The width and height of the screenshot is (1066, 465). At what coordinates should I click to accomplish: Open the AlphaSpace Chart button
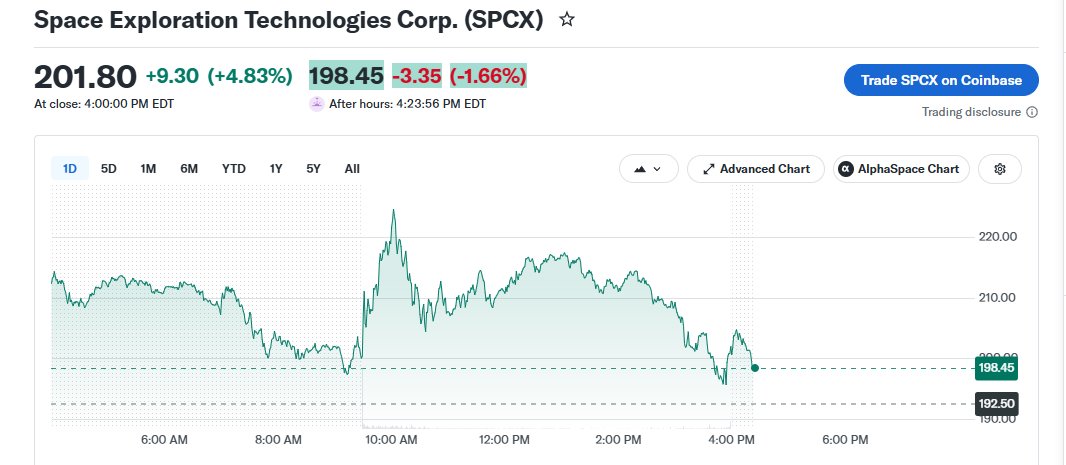point(901,169)
